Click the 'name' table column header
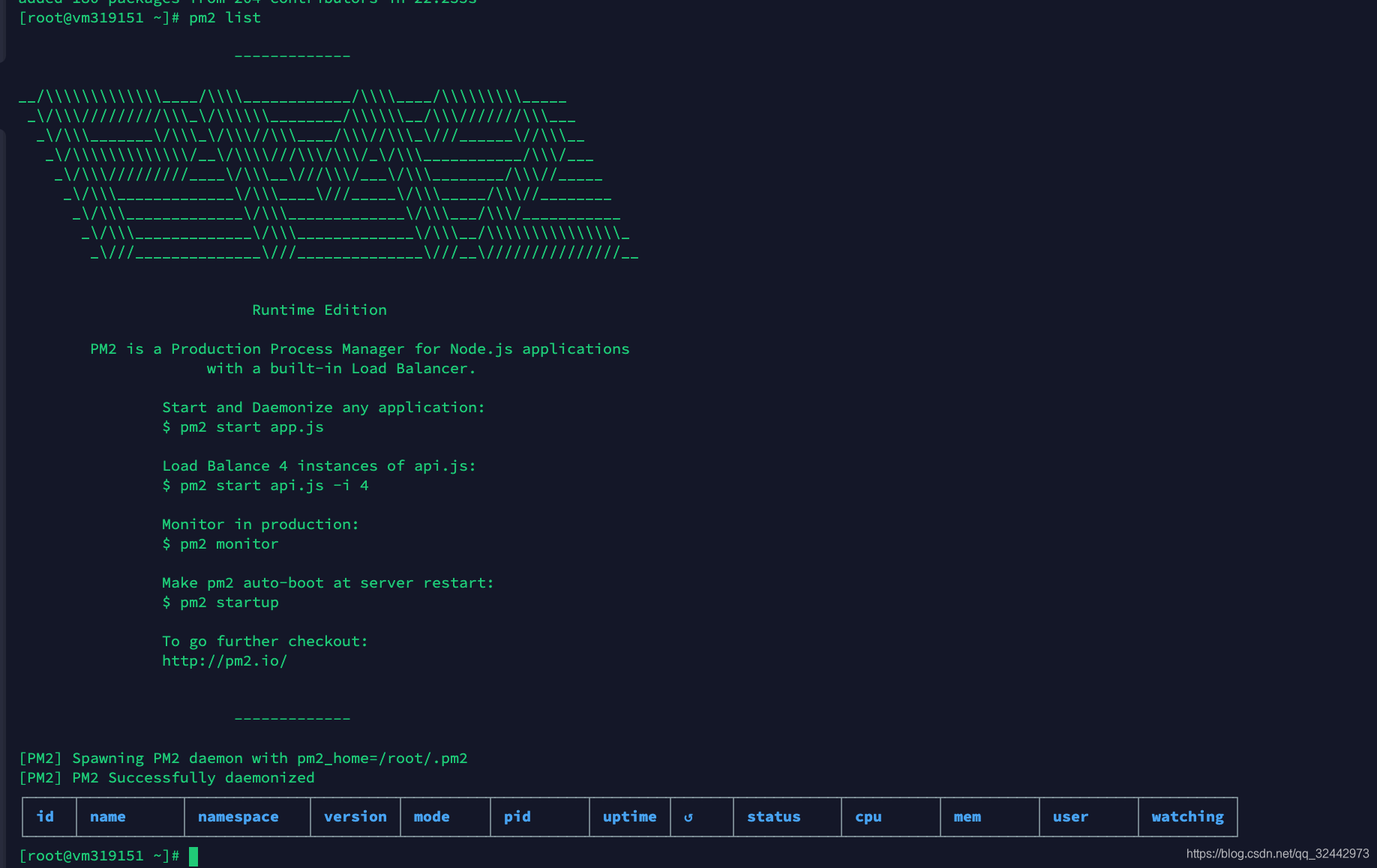The image size is (1377, 868). click(x=108, y=817)
